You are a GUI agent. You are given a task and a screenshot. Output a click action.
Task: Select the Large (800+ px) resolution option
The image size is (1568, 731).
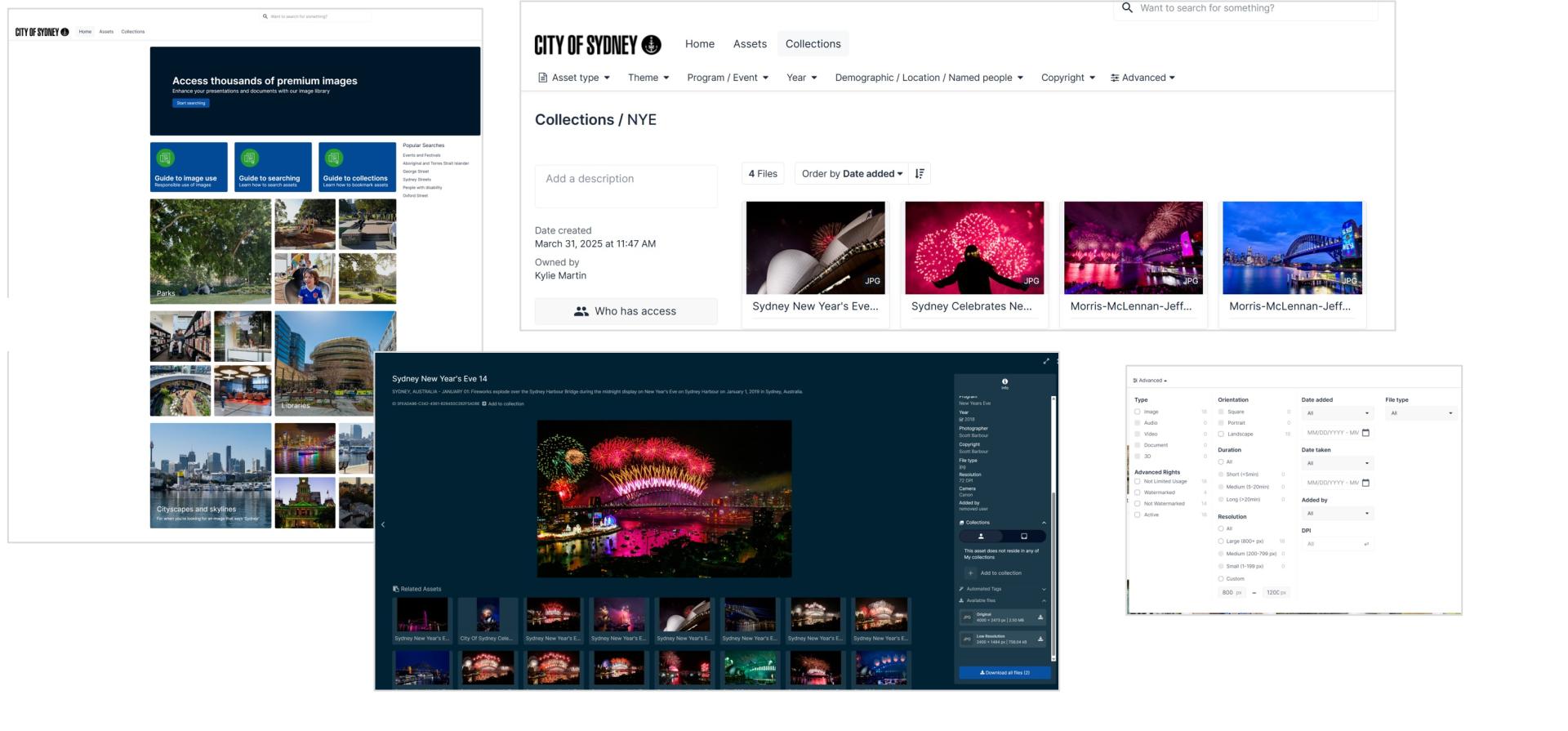1221,542
